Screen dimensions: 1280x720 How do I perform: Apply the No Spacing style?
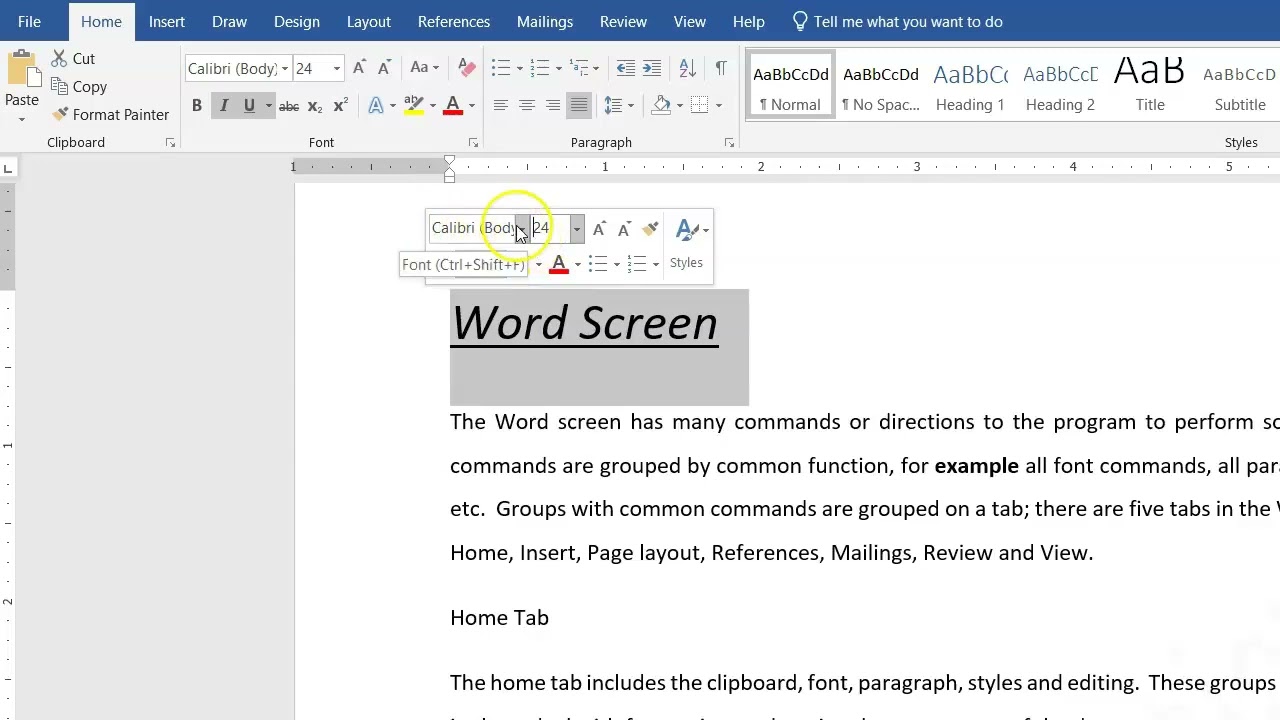click(881, 85)
